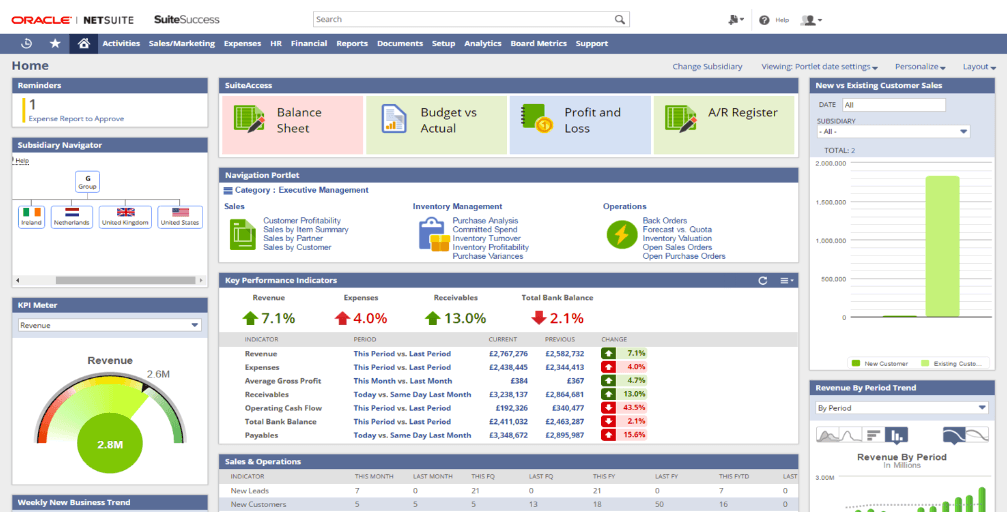Viewport: 1007px width, 512px height.
Task: Open the Analytics menu
Action: tap(483, 44)
